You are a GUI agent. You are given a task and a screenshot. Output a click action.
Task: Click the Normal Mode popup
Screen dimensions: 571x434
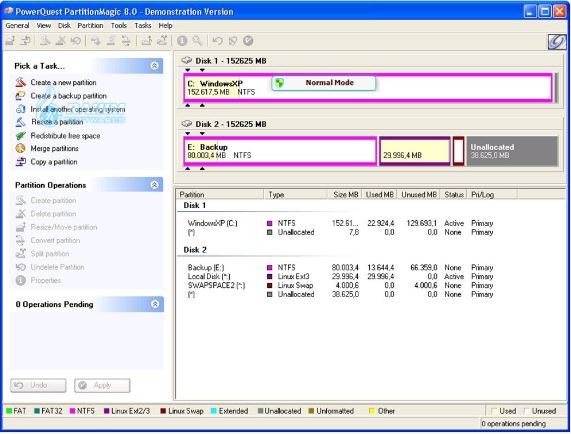[x=323, y=83]
